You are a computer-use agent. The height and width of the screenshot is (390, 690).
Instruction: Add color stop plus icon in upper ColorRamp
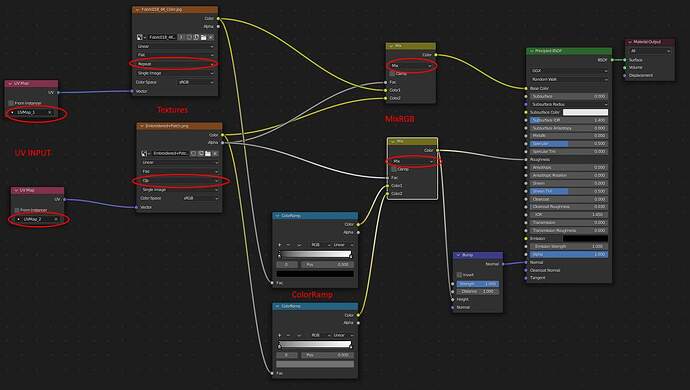click(x=279, y=245)
